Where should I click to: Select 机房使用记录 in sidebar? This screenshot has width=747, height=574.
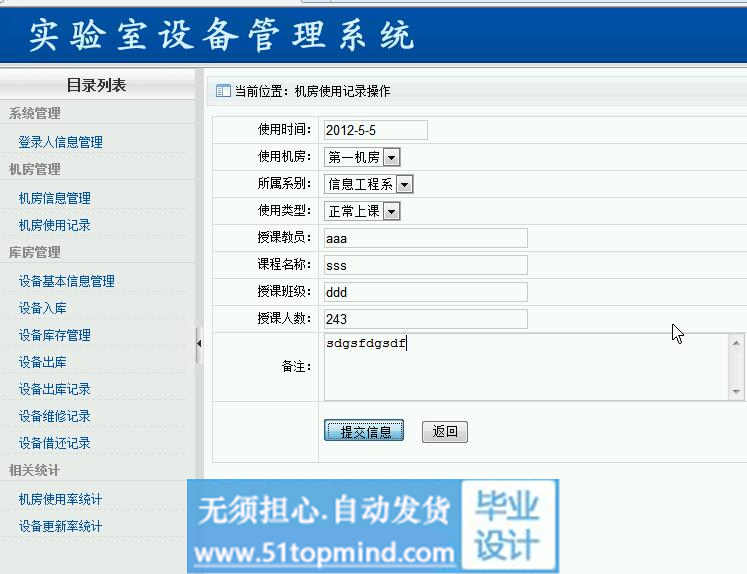54,225
